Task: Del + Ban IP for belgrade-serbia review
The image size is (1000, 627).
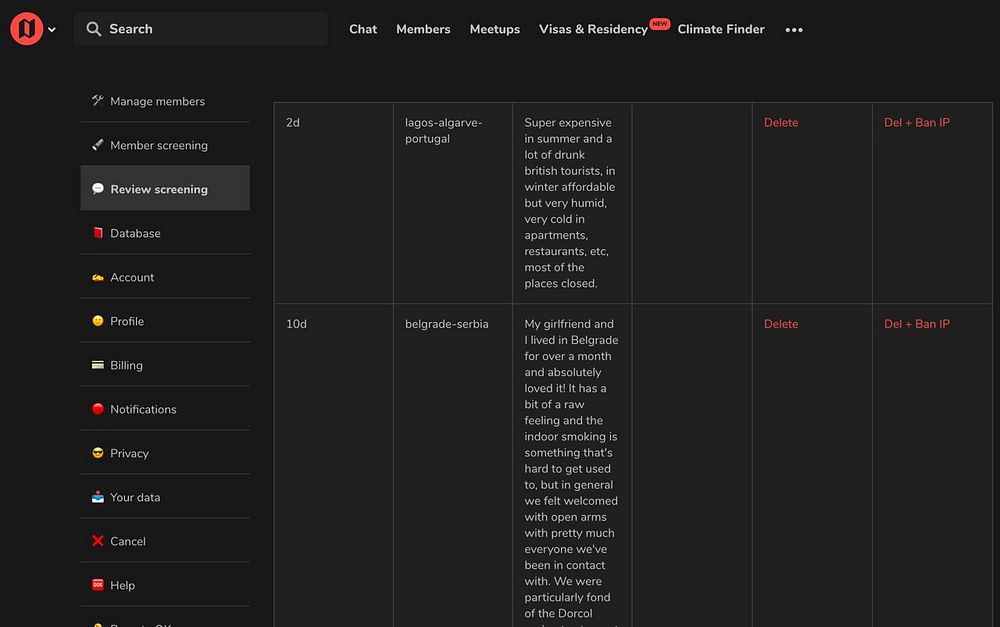Action: pyautogui.click(x=916, y=324)
